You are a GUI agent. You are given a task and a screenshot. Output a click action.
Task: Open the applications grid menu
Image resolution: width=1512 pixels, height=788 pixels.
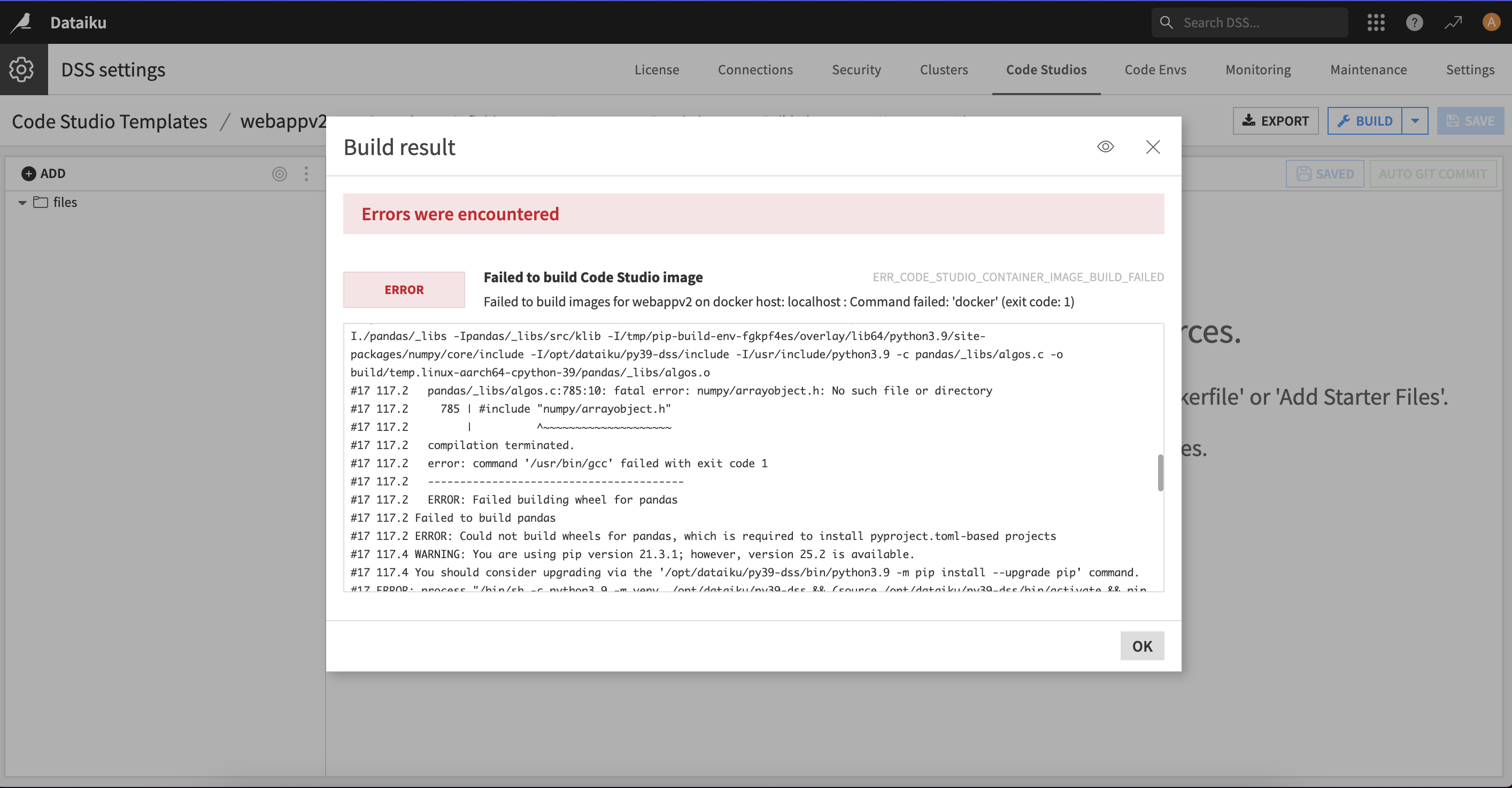pyautogui.click(x=1376, y=23)
